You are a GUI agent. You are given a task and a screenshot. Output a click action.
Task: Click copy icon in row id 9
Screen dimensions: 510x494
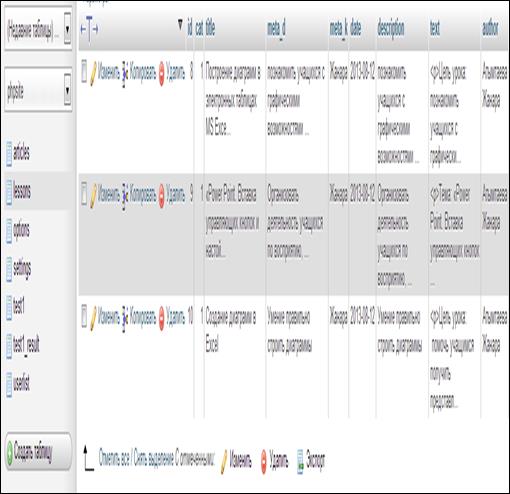tap(124, 196)
